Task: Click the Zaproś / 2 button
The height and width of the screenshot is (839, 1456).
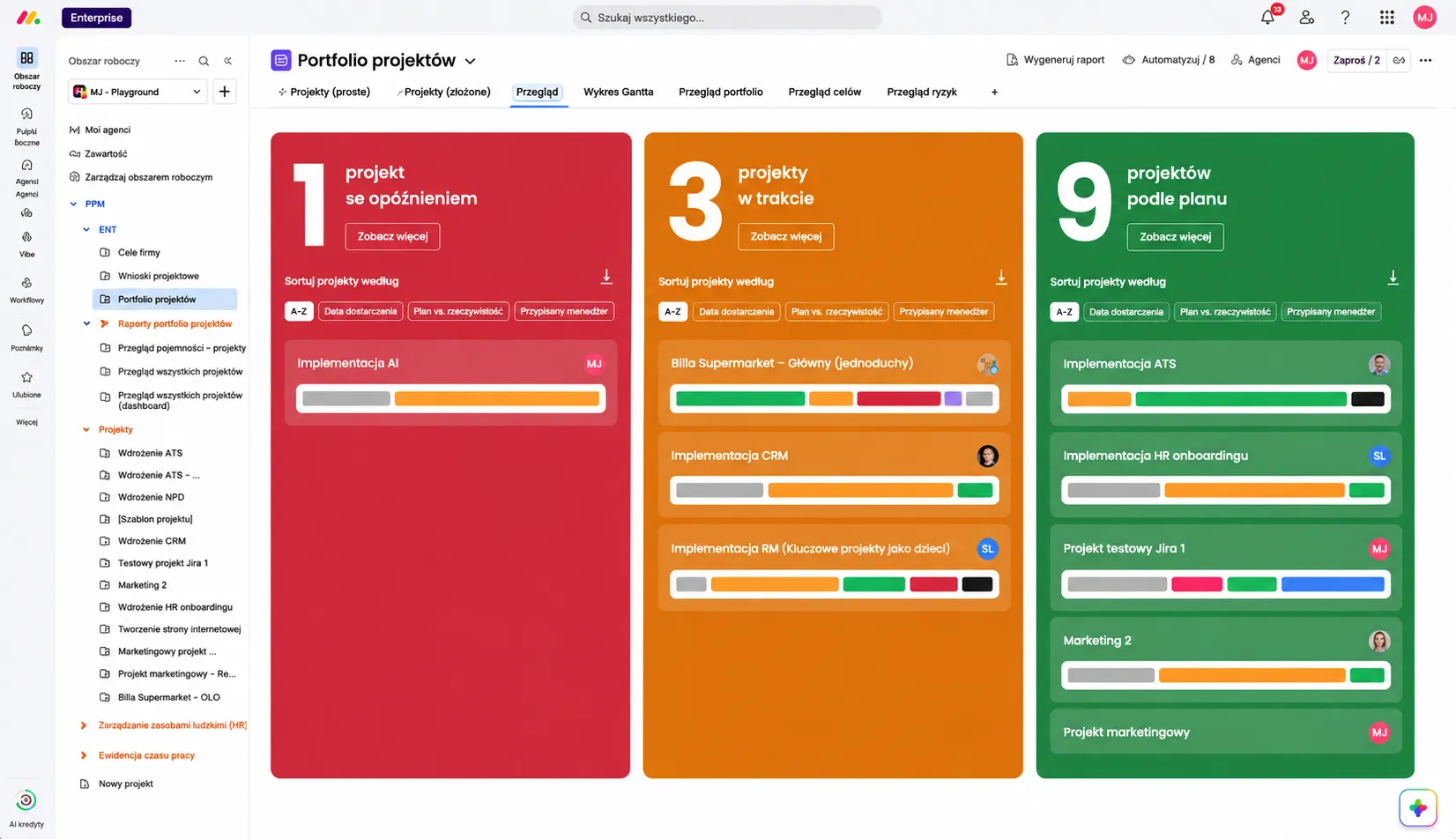Action: pos(1356,60)
